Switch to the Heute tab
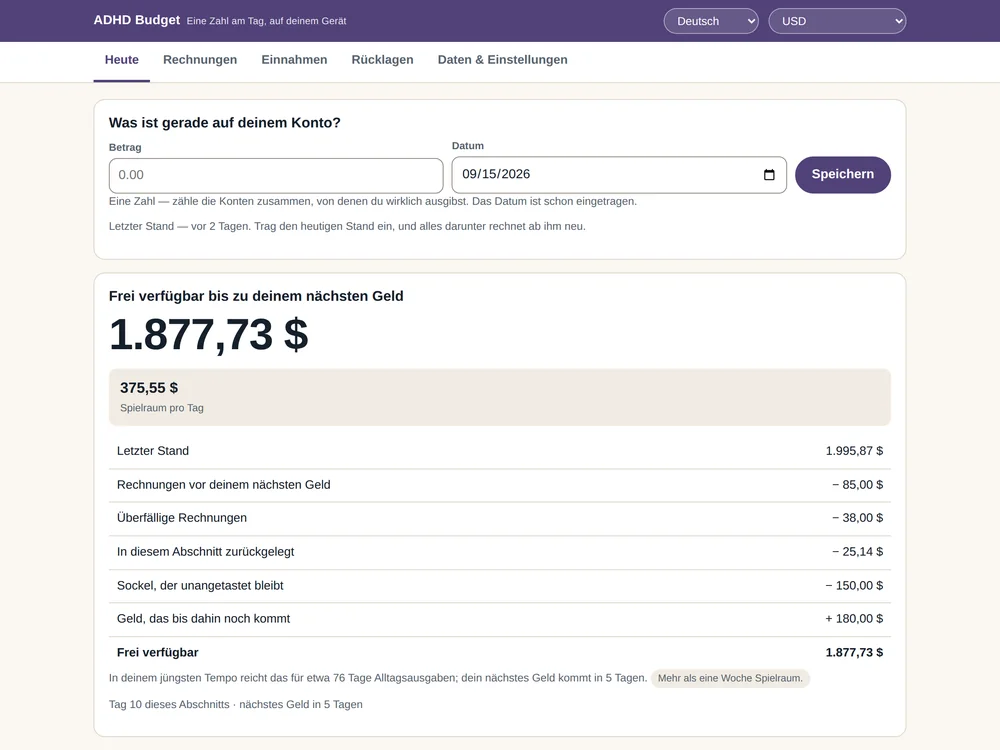Screen dimensions: 1000x750 122,60
